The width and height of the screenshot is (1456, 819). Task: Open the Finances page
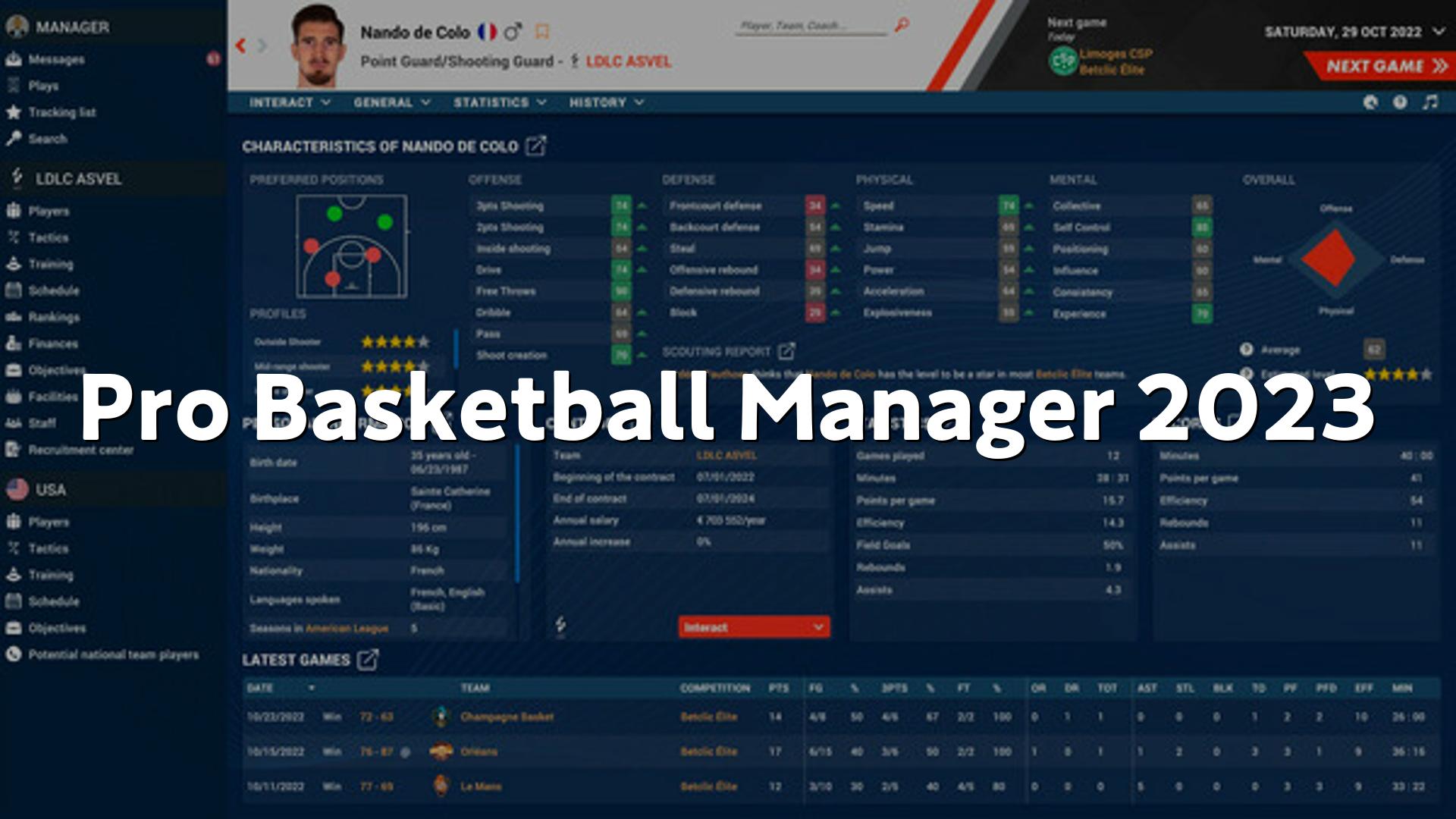53,344
